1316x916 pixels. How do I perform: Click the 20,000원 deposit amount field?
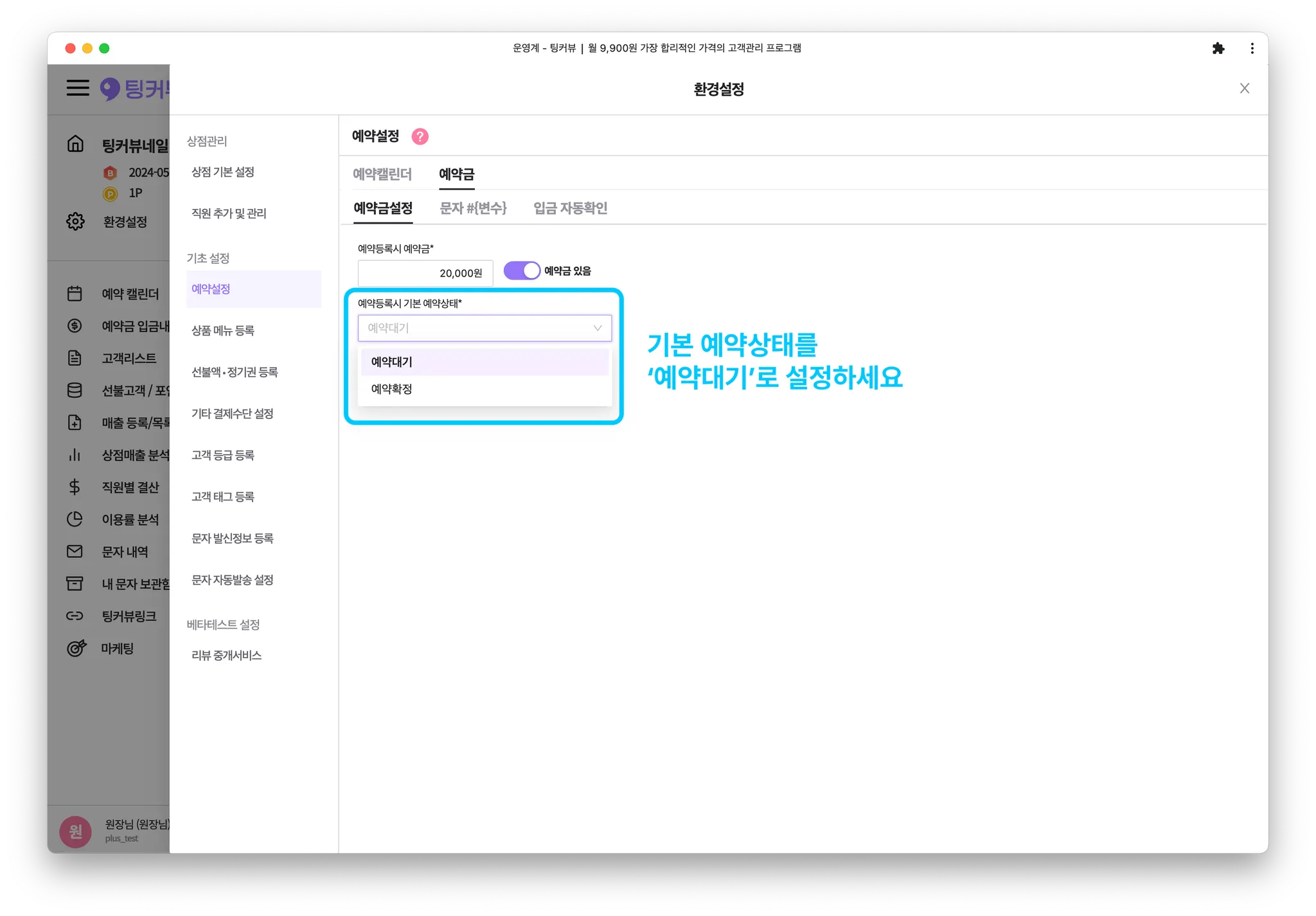click(x=425, y=273)
